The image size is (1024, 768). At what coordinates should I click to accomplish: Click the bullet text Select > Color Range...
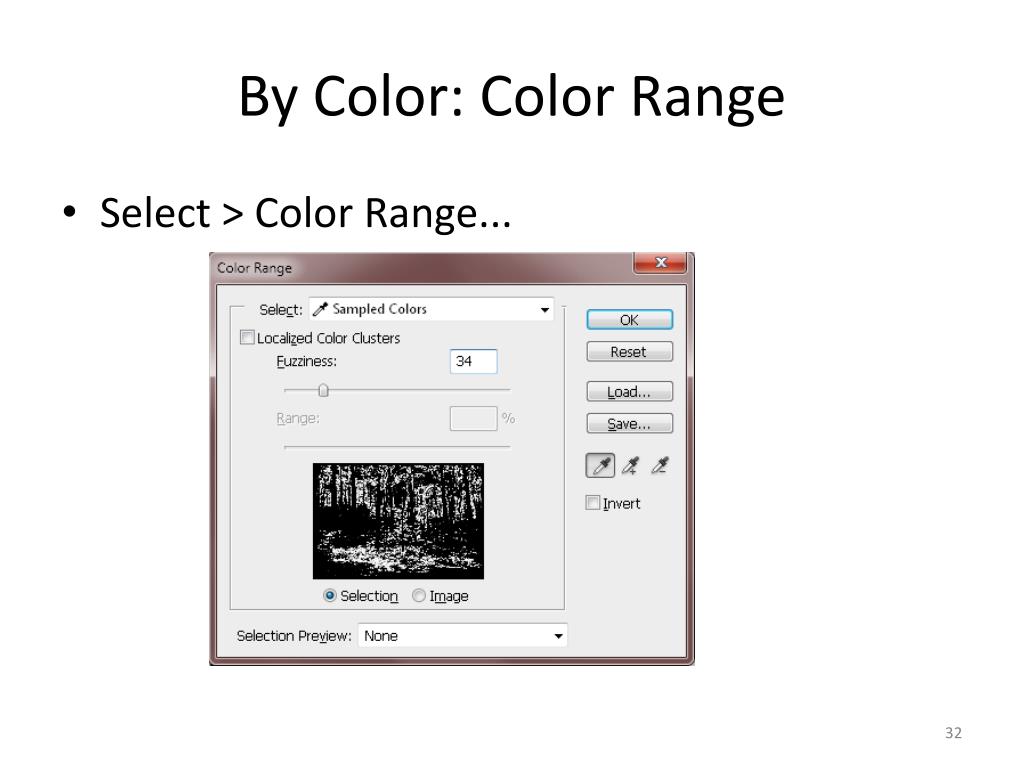[305, 213]
